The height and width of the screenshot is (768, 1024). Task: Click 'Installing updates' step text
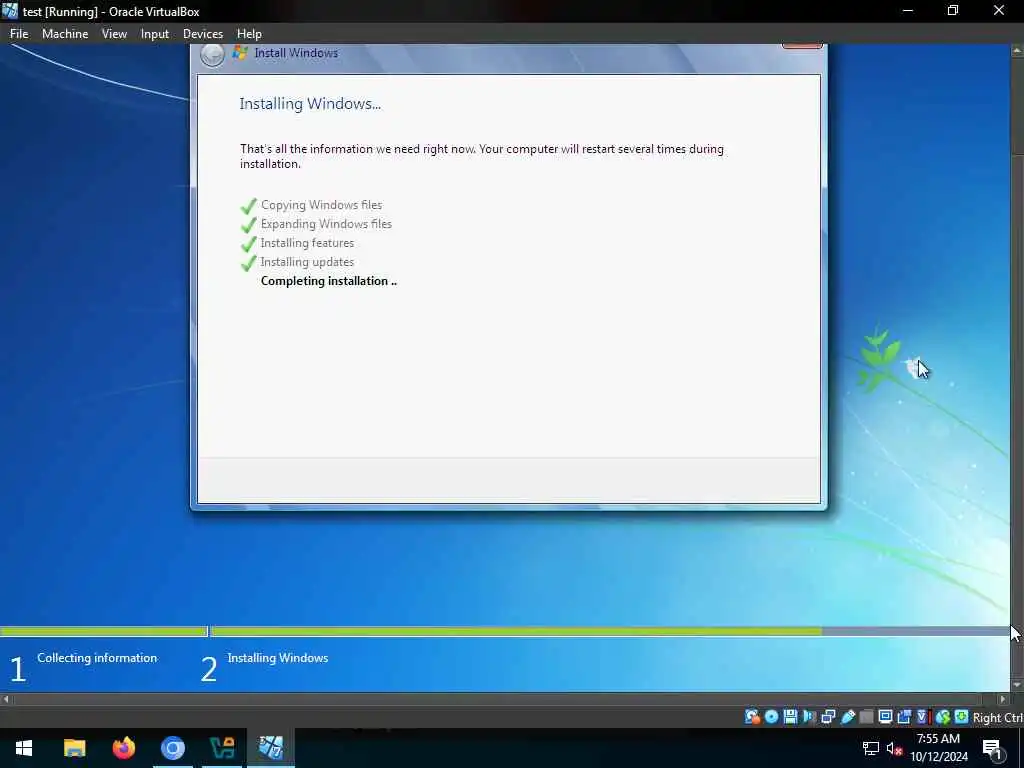(307, 262)
